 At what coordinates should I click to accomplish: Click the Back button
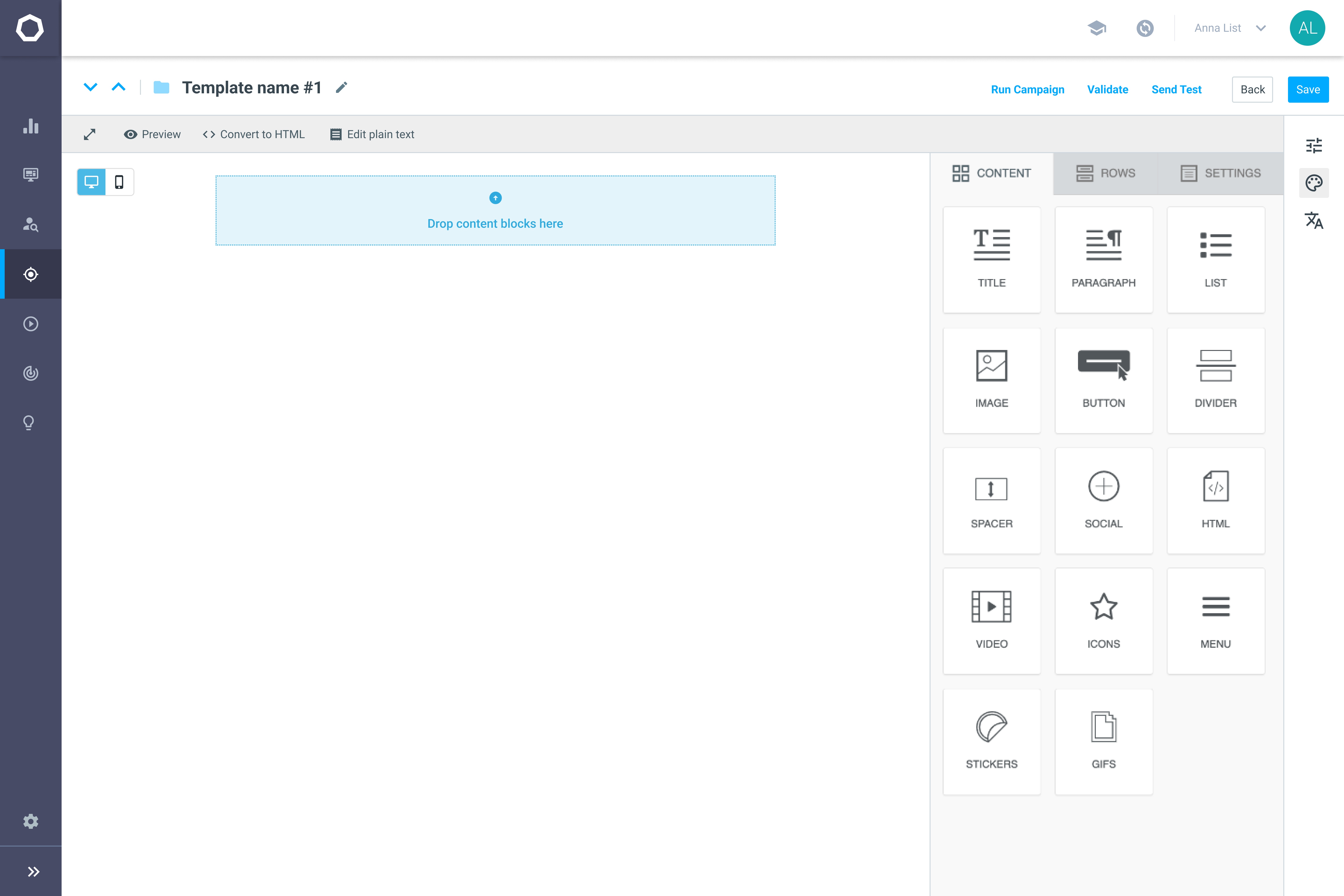[x=1253, y=90]
